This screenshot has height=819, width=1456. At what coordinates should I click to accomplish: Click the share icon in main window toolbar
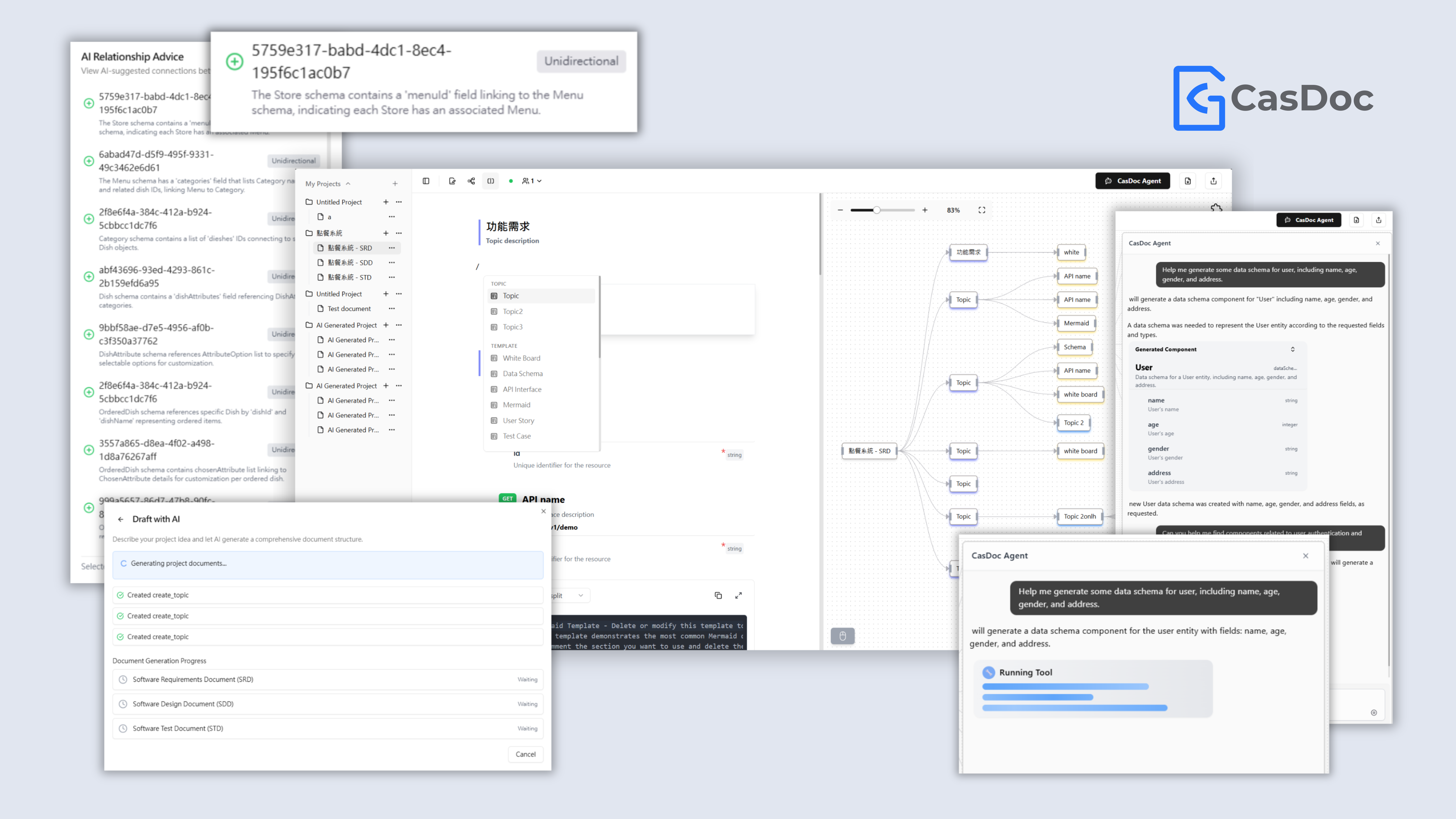click(x=1214, y=181)
